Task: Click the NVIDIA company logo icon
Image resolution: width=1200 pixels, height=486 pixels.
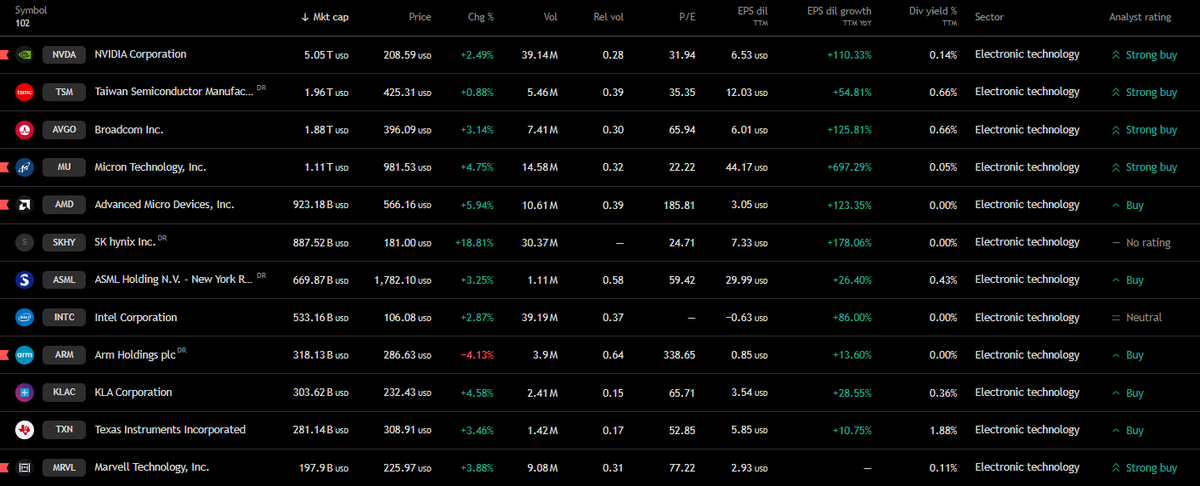Action: 25,55
